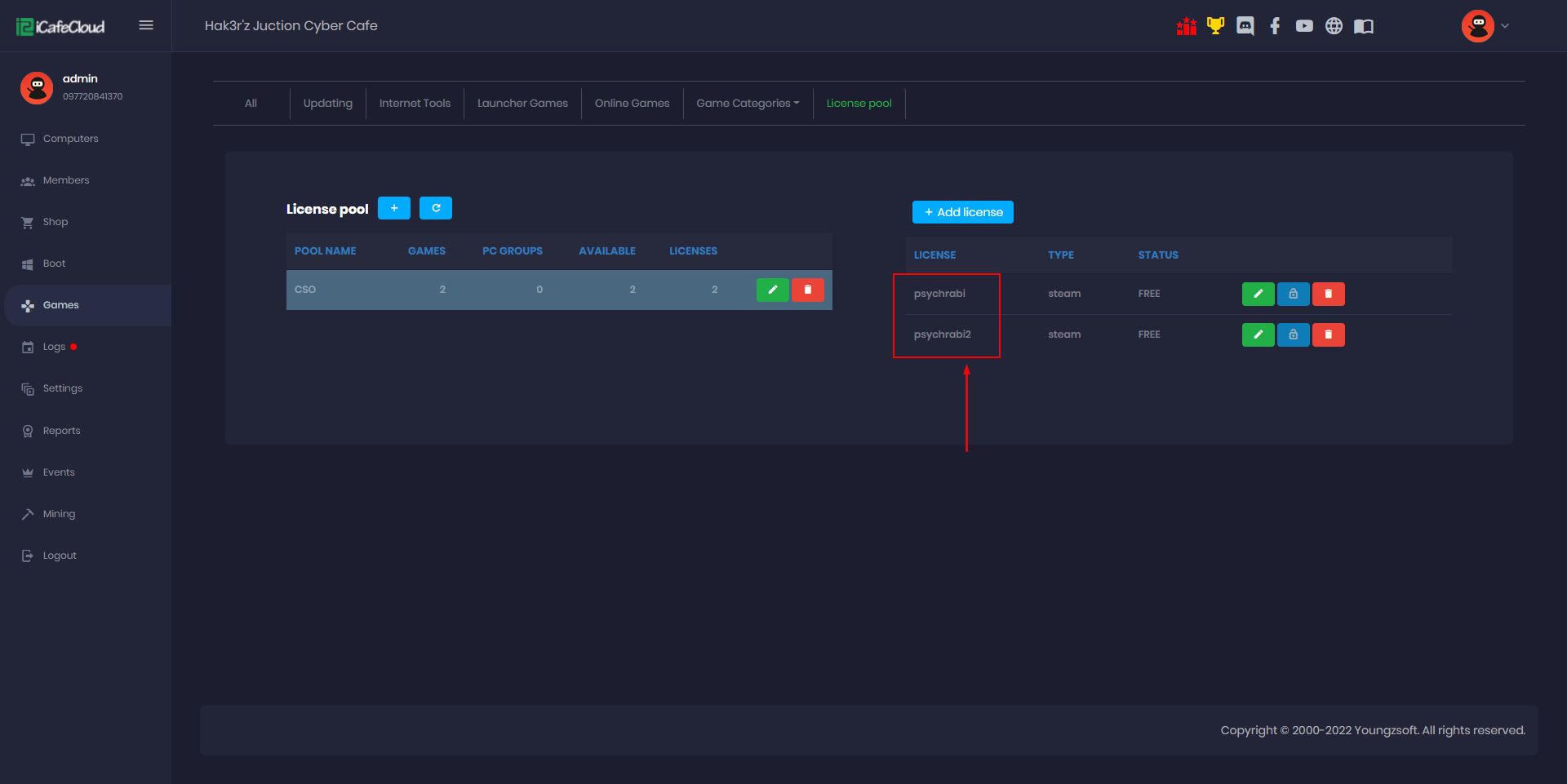Click the GAMES column header
This screenshot has width=1567, height=784.
pos(427,251)
